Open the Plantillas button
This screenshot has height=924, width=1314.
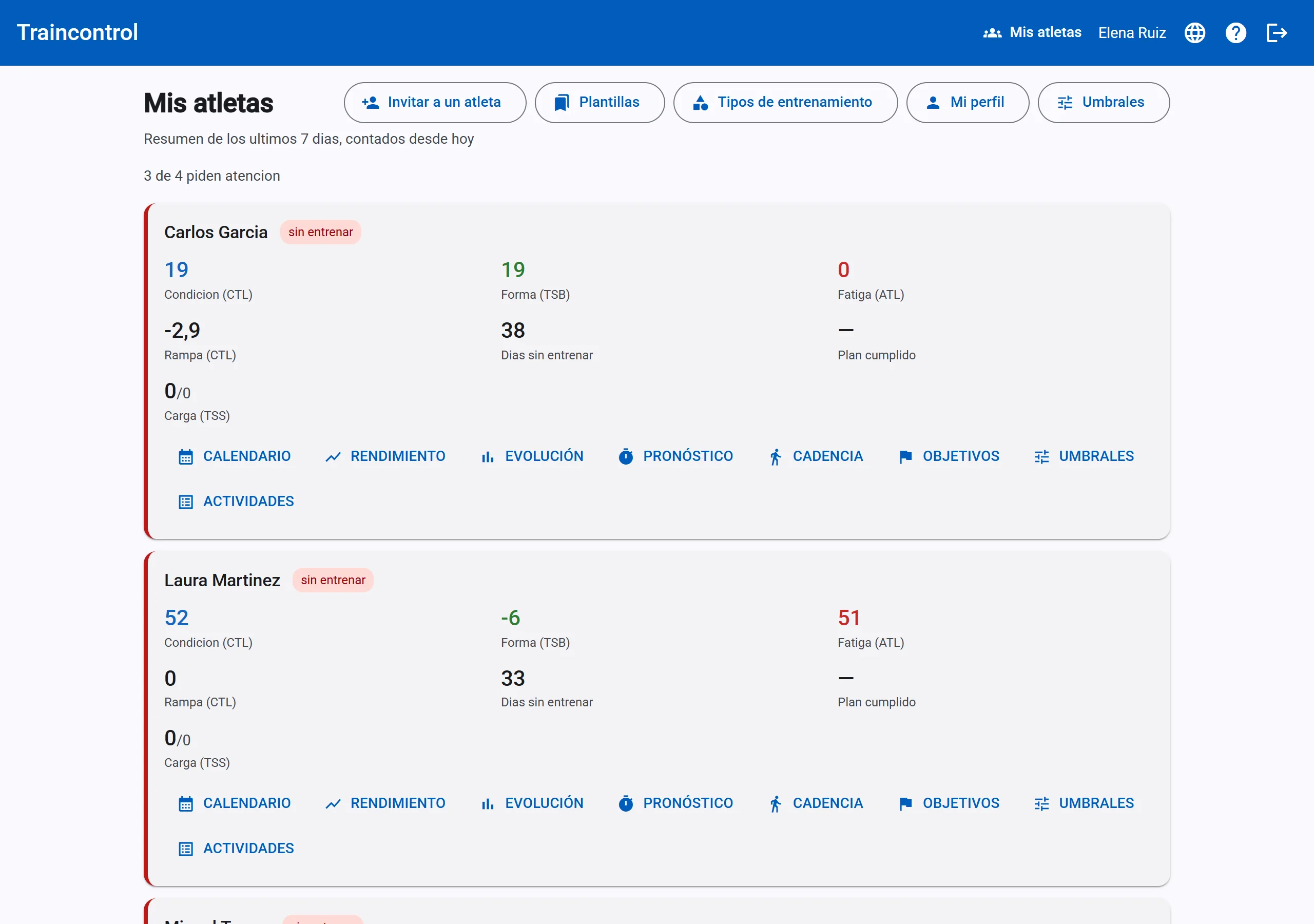[x=599, y=103]
